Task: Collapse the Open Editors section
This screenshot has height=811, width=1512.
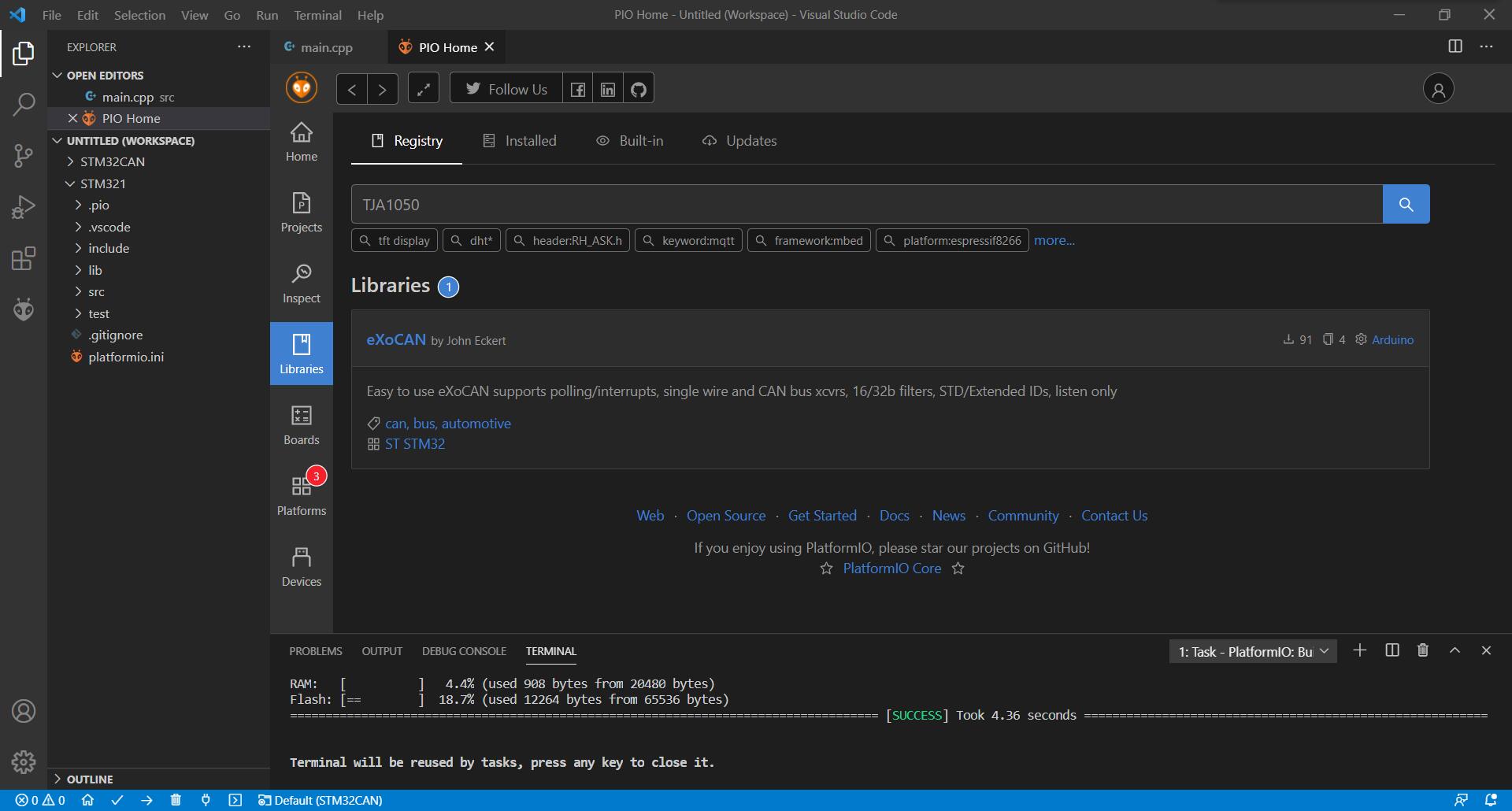Action: [158, 76]
